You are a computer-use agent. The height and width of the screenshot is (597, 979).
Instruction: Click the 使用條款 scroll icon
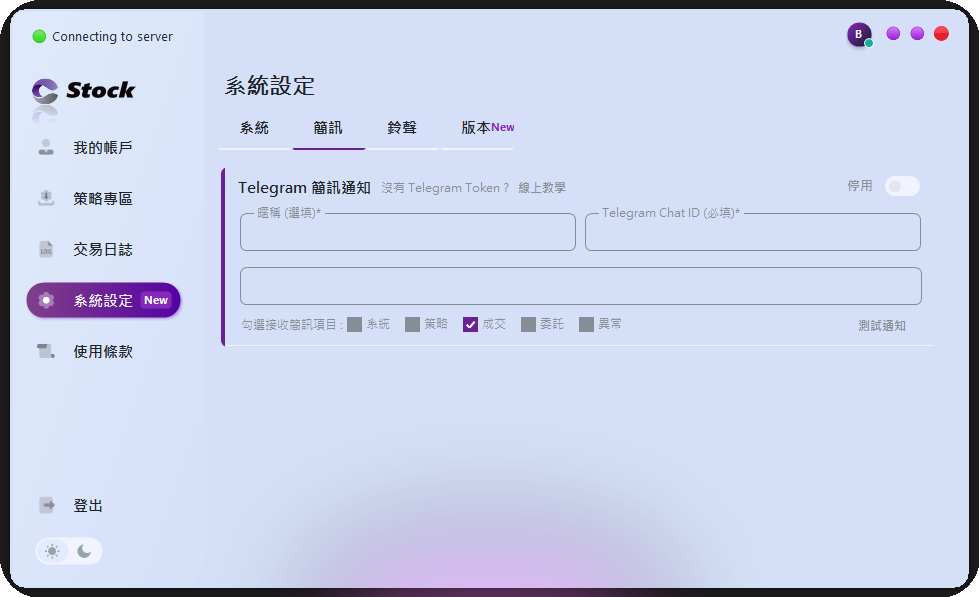click(46, 351)
